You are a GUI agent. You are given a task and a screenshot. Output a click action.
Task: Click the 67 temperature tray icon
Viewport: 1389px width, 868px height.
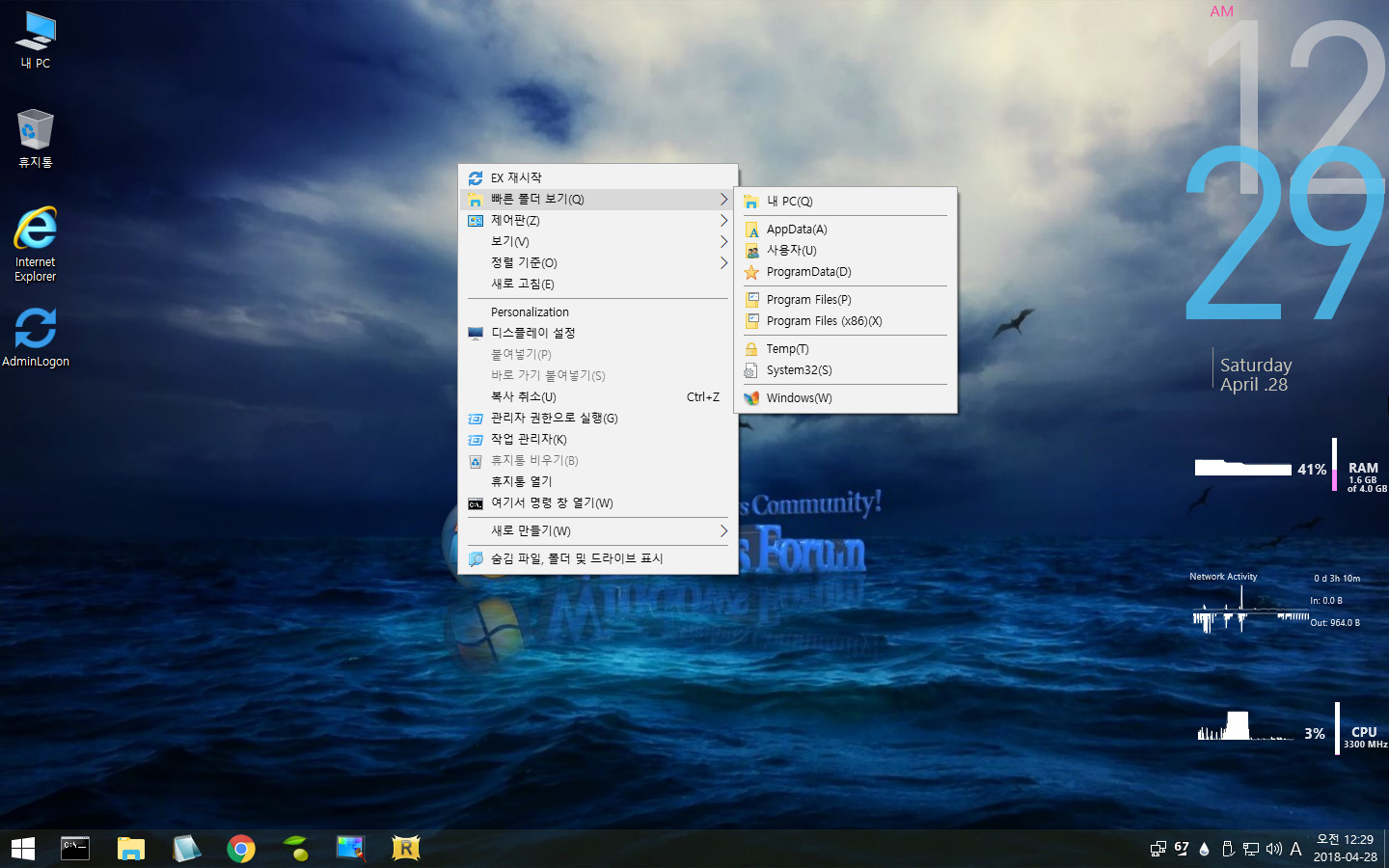(1182, 849)
